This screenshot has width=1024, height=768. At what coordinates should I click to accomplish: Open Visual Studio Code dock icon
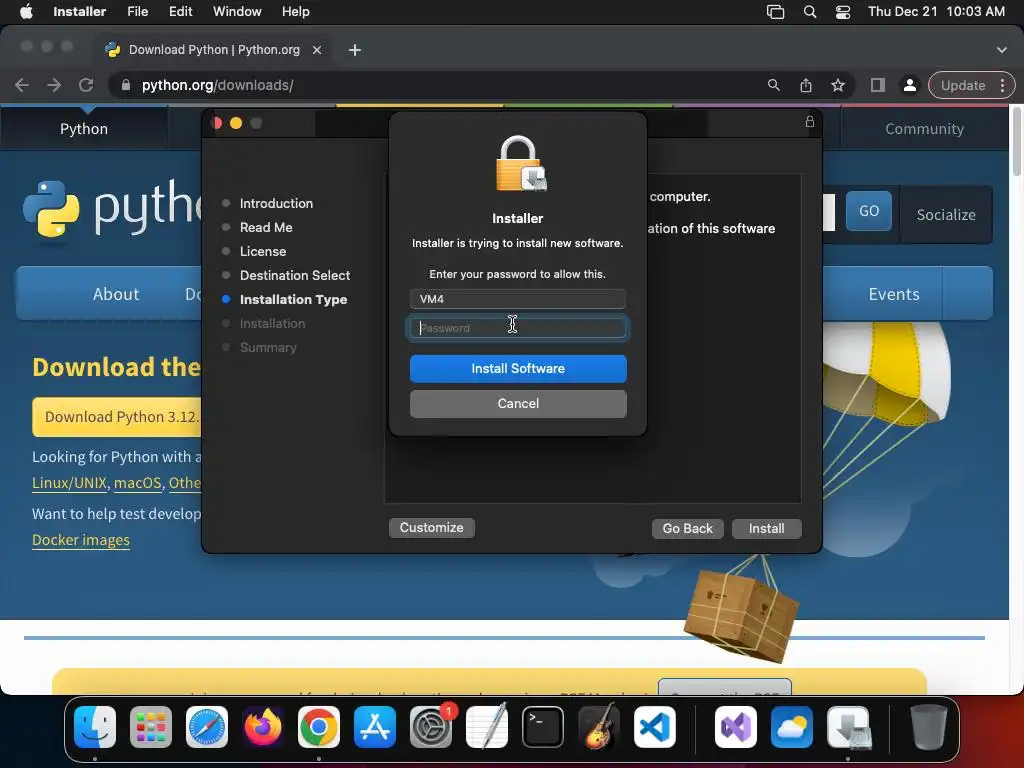pos(655,727)
